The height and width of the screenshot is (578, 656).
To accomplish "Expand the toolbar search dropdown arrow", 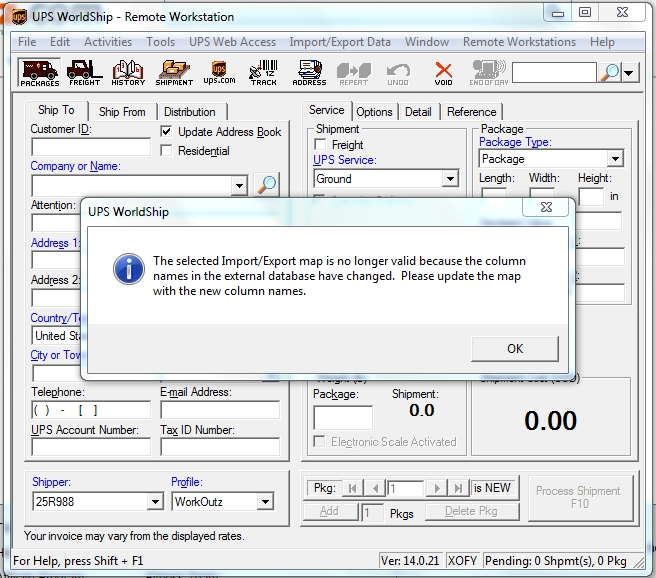I will (x=629, y=73).
